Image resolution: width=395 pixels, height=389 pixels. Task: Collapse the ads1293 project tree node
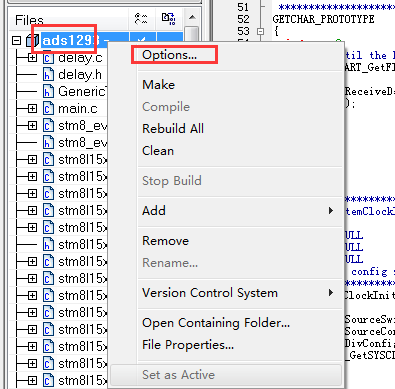(x=16, y=41)
